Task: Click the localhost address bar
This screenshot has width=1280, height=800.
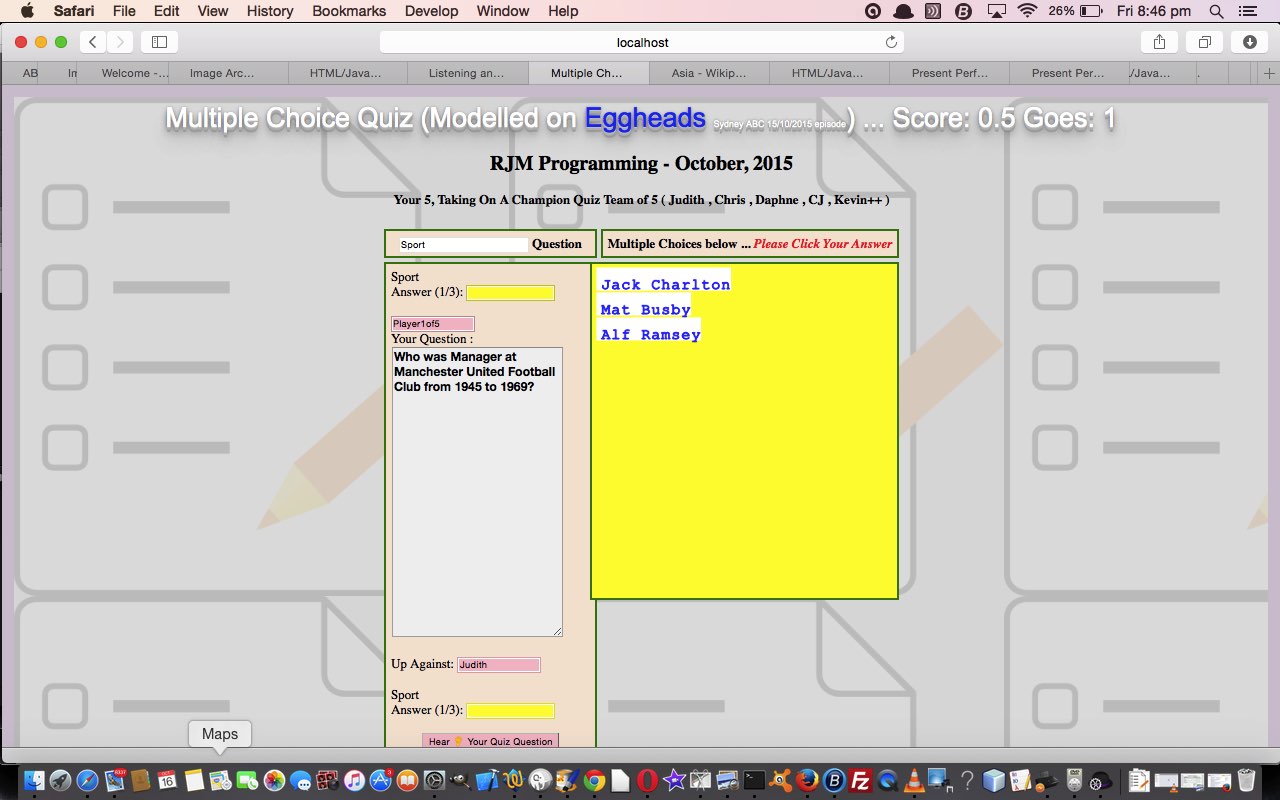Action: [x=642, y=42]
